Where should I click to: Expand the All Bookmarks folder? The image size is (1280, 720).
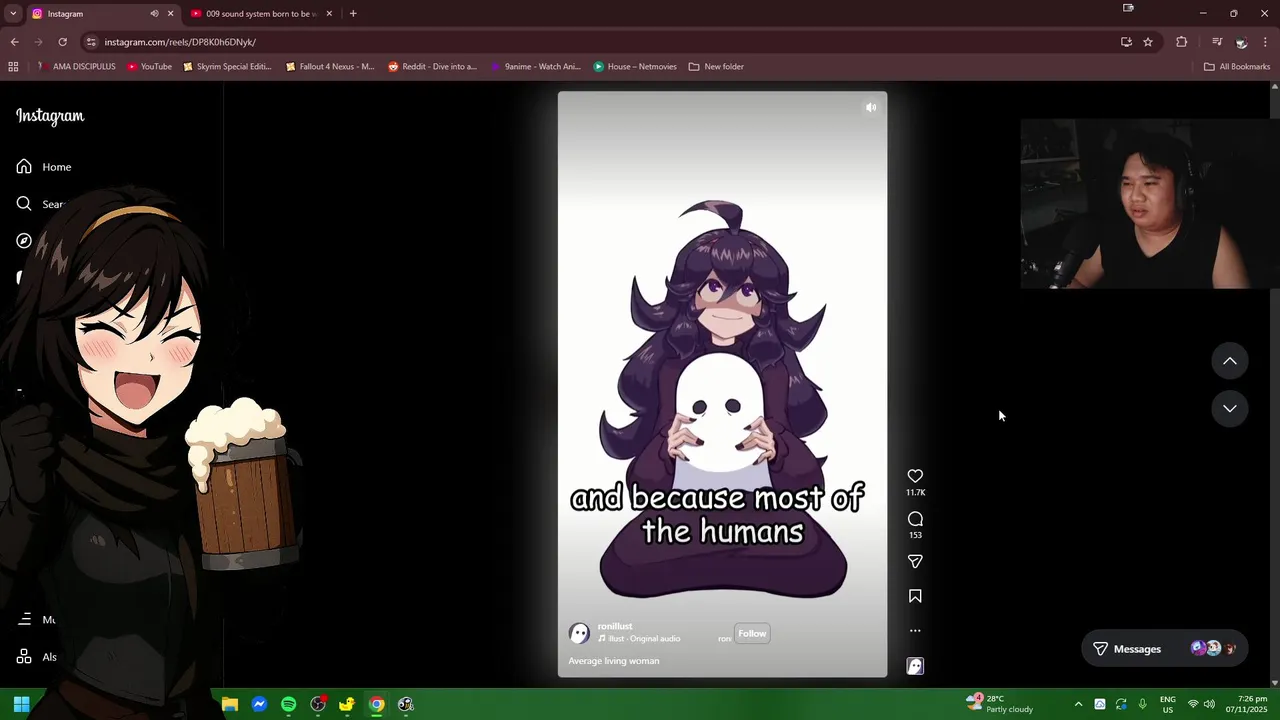(x=1237, y=67)
